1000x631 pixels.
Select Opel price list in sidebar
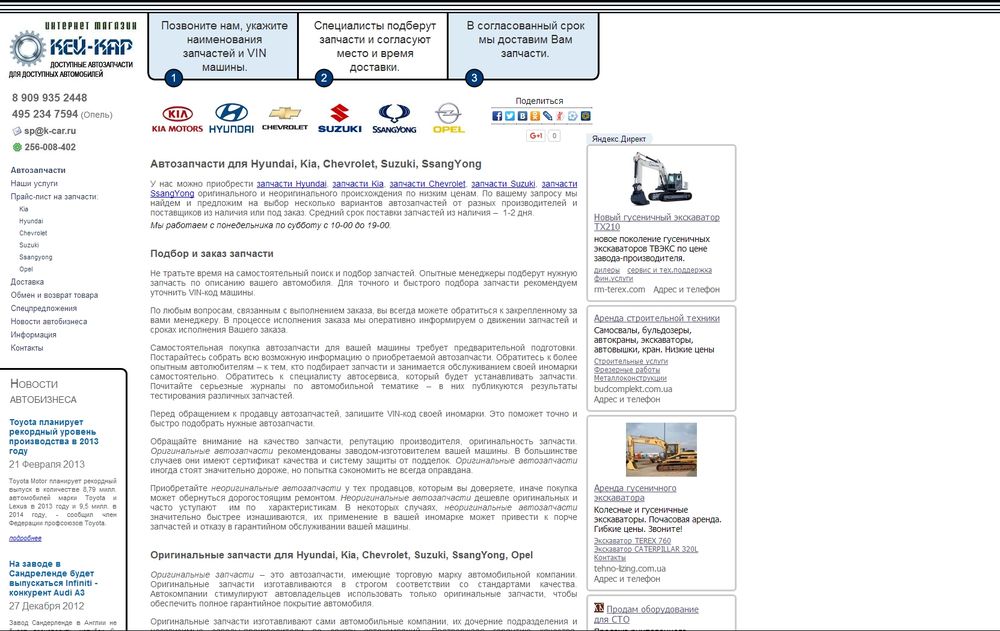point(26,269)
